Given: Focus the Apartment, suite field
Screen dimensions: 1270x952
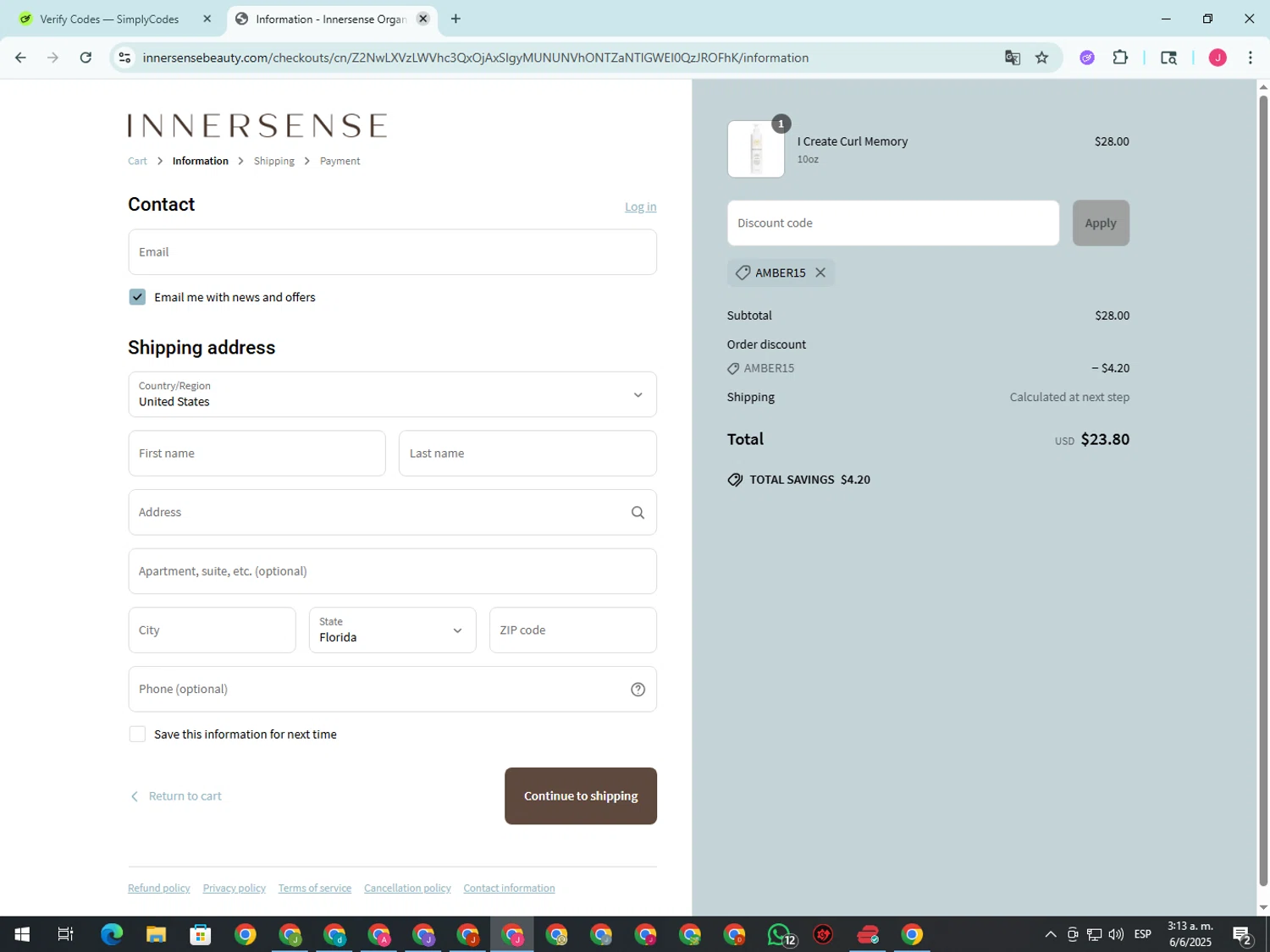Looking at the screenshot, I should [392, 571].
